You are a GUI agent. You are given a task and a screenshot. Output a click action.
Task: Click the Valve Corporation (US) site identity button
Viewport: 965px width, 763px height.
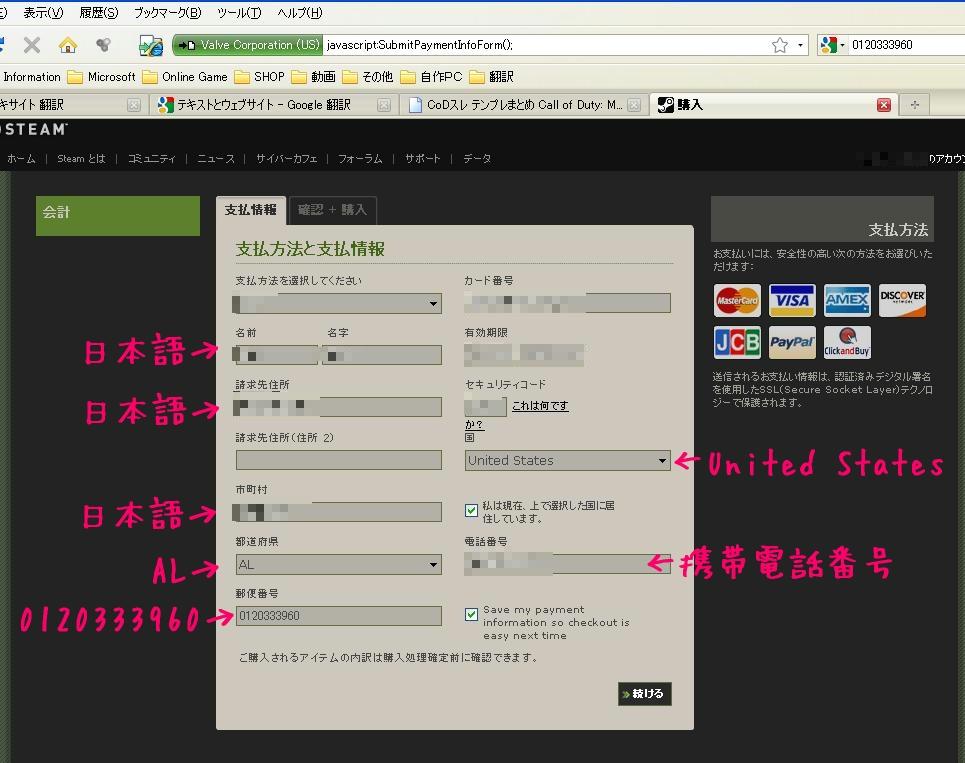point(248,45)
